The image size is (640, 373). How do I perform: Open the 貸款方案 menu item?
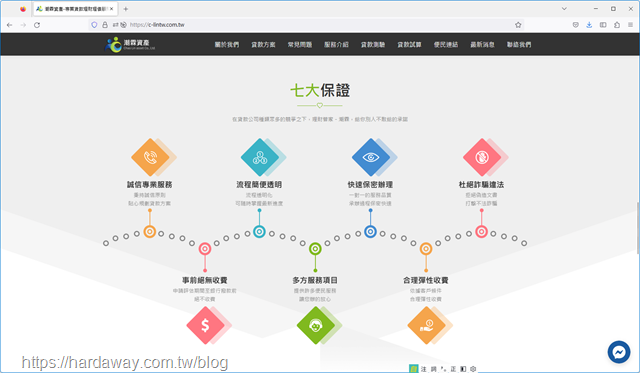263,44
